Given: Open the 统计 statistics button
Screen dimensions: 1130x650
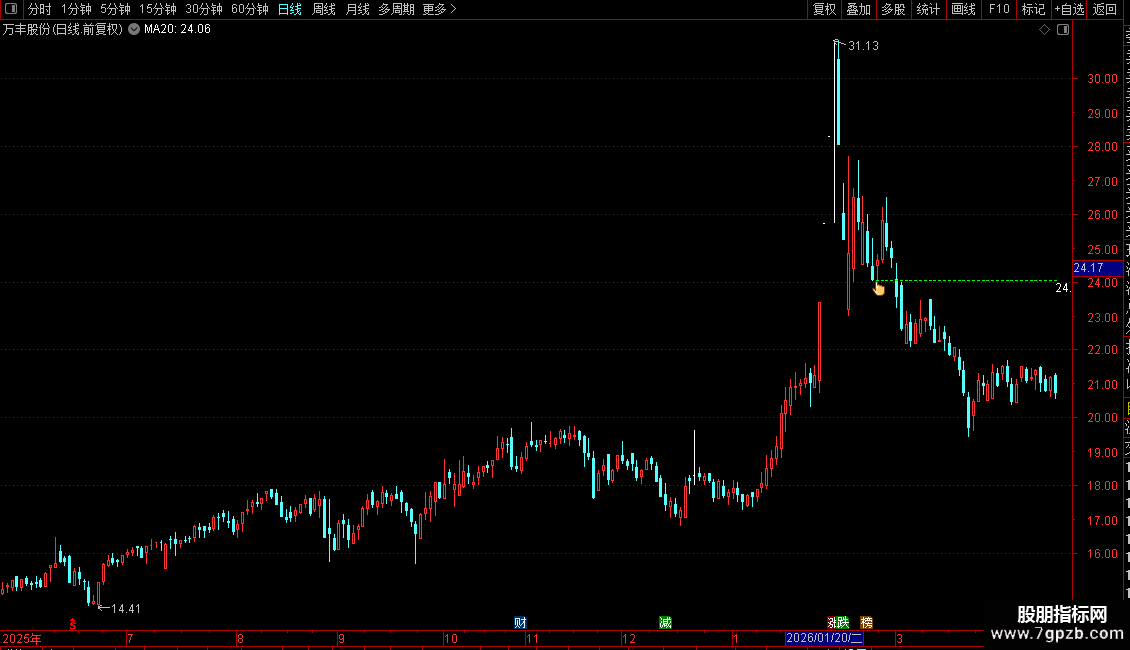Looking at the screenshot, I should click(927, 9).
